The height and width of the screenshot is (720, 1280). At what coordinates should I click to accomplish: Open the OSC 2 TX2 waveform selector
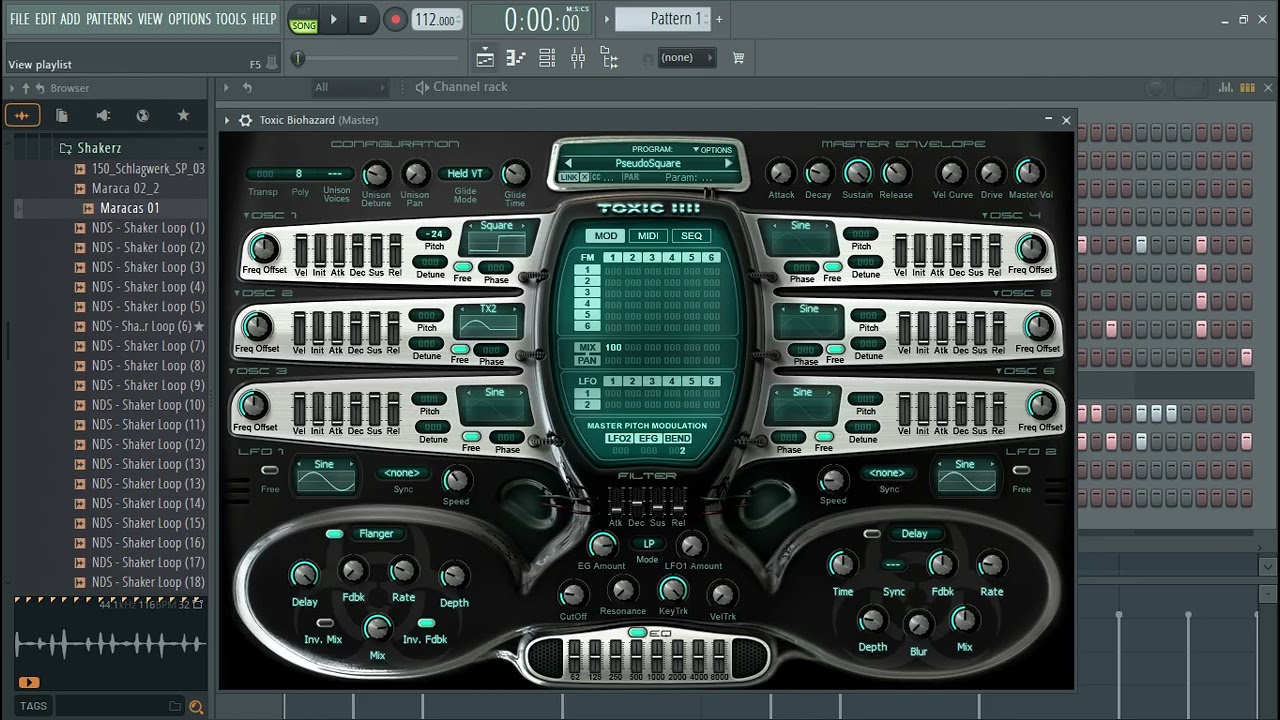(488, 322)
